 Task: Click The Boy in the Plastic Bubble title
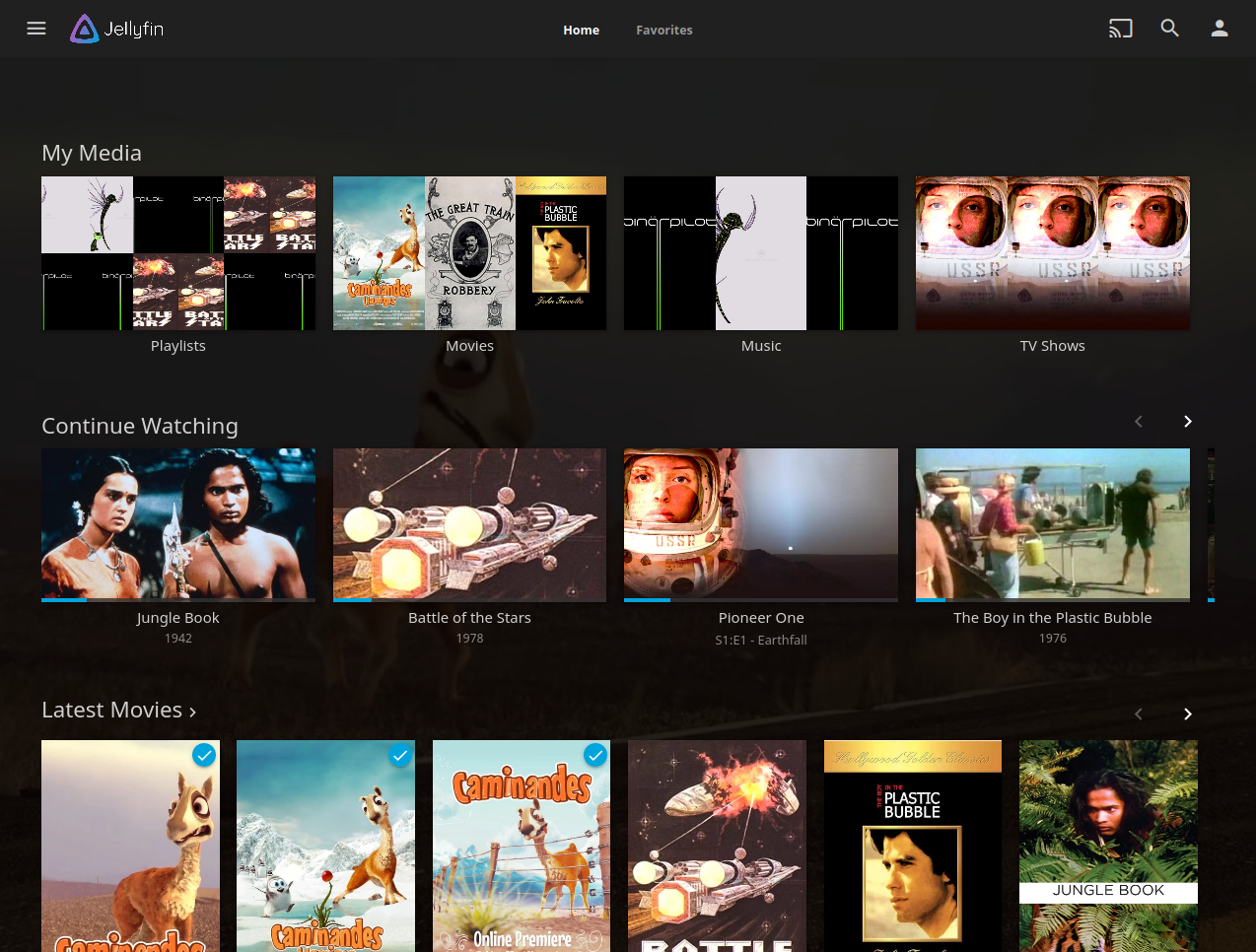(x=1053, y=618)
